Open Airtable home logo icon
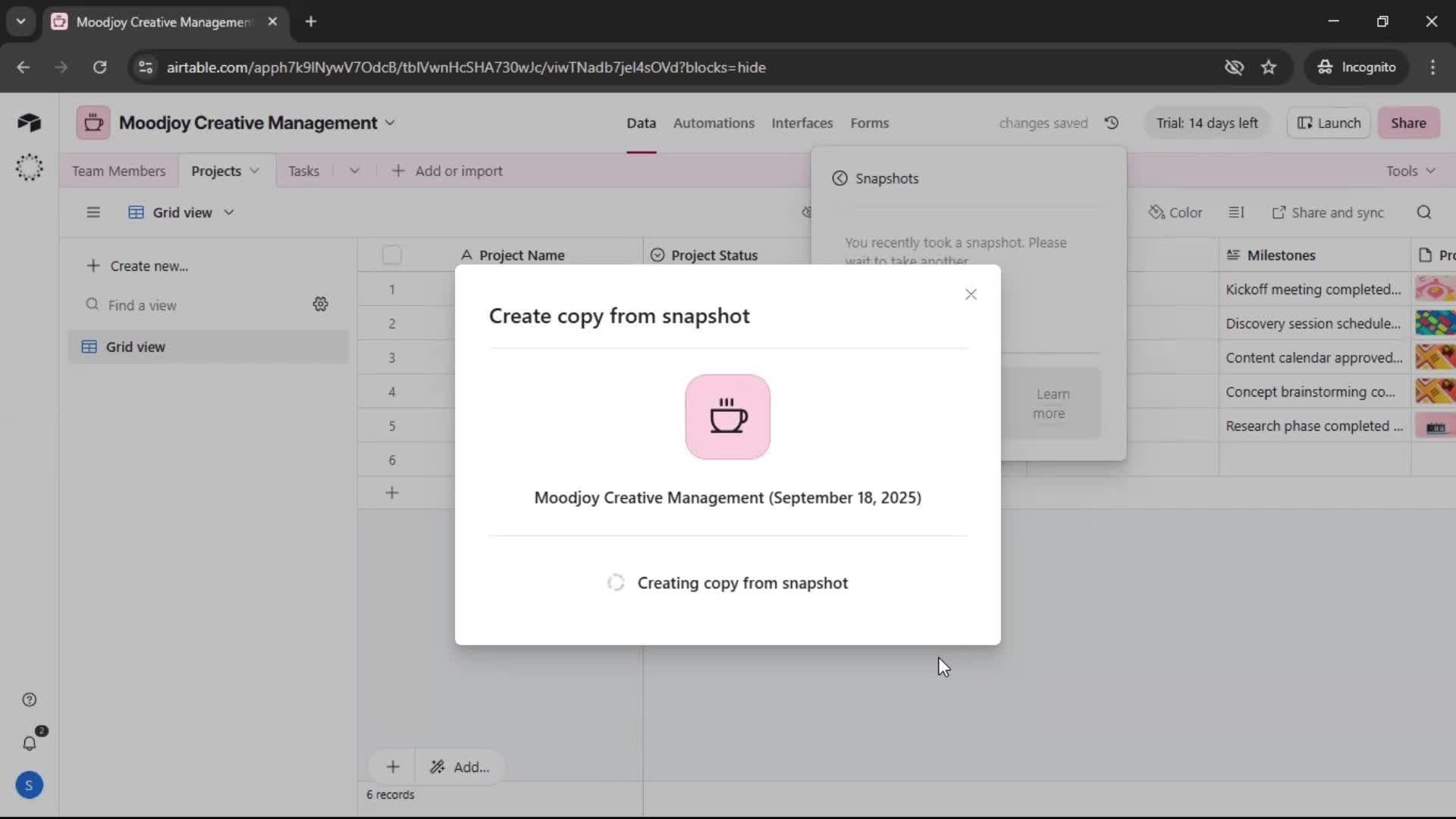1456x819 pixels. (x=29, y=123)
